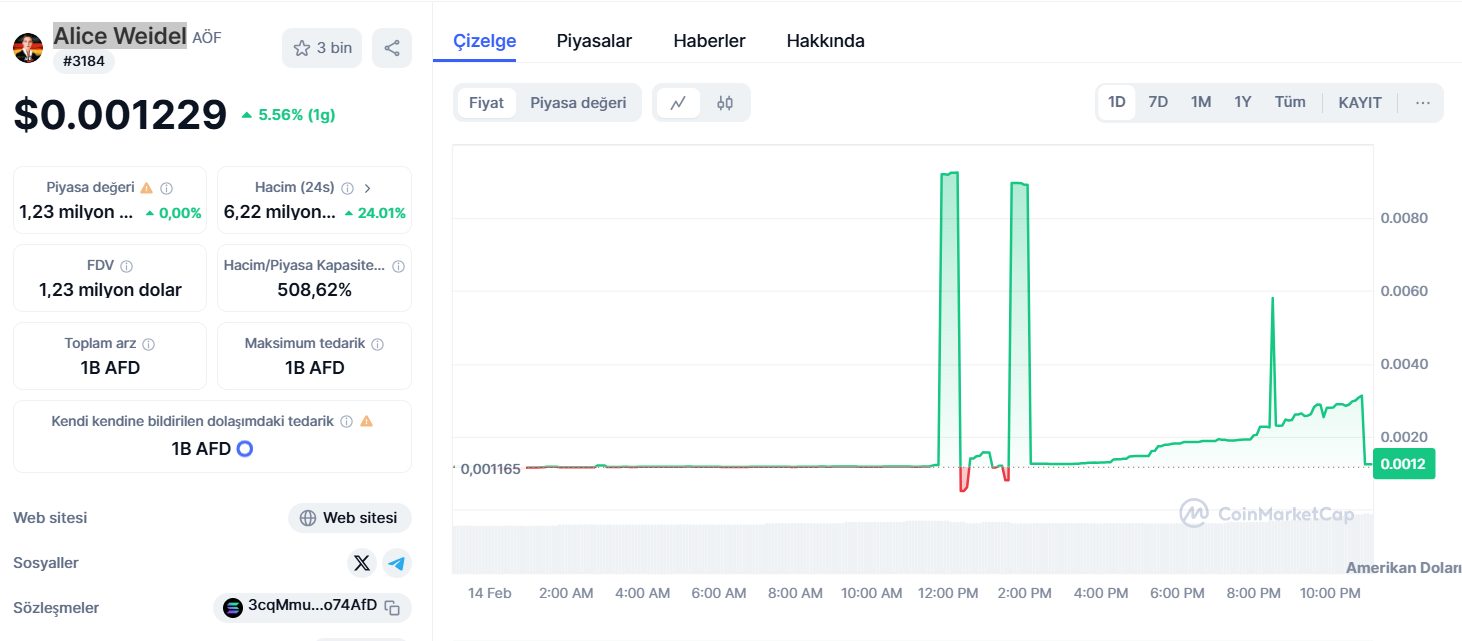
Task: Click the current price tag 0.0012
Action: click(x=1404, y=465)
